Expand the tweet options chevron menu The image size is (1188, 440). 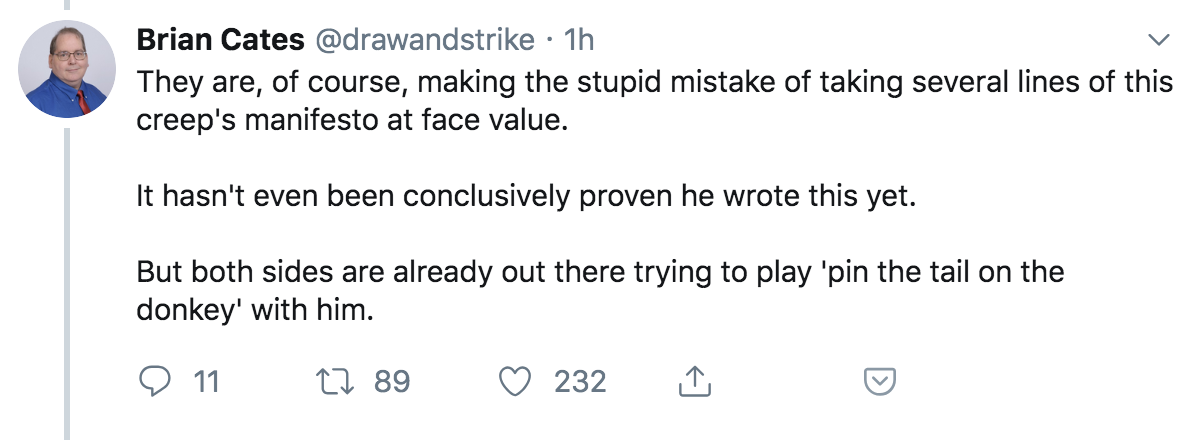pyautogui.click(x=1159, y=41)
